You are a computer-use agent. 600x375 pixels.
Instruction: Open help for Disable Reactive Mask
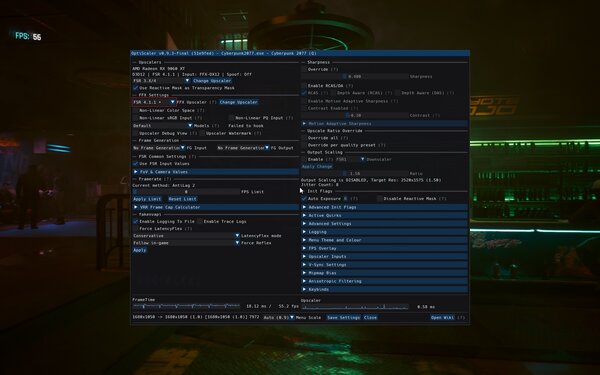tap(442, 199)
